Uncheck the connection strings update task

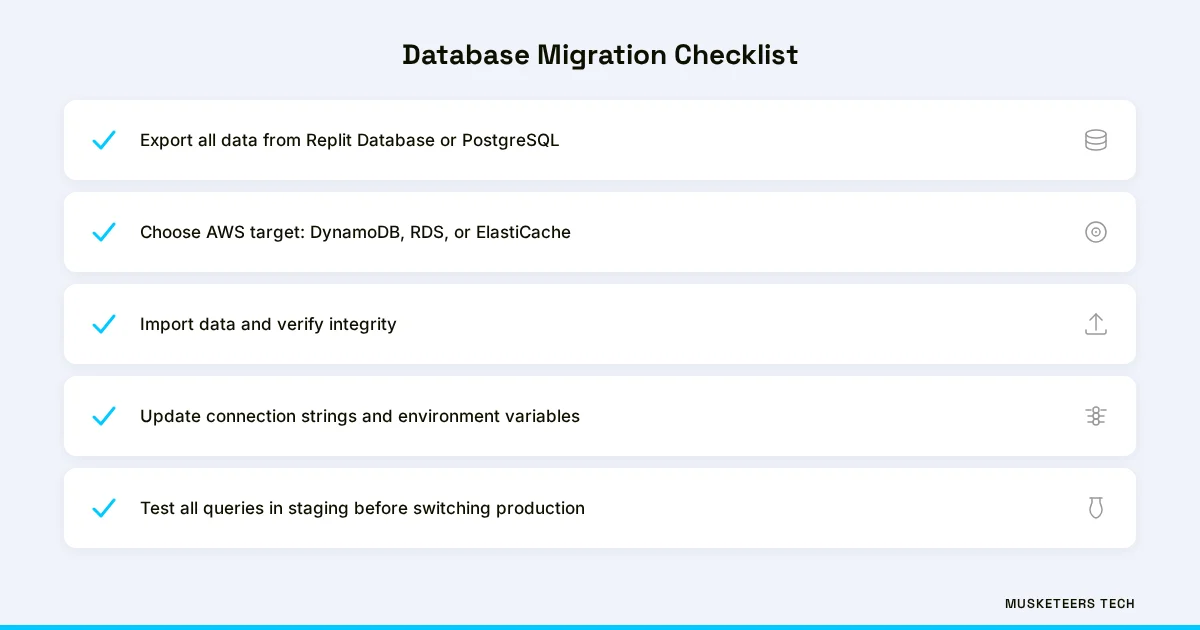(104, 416)
